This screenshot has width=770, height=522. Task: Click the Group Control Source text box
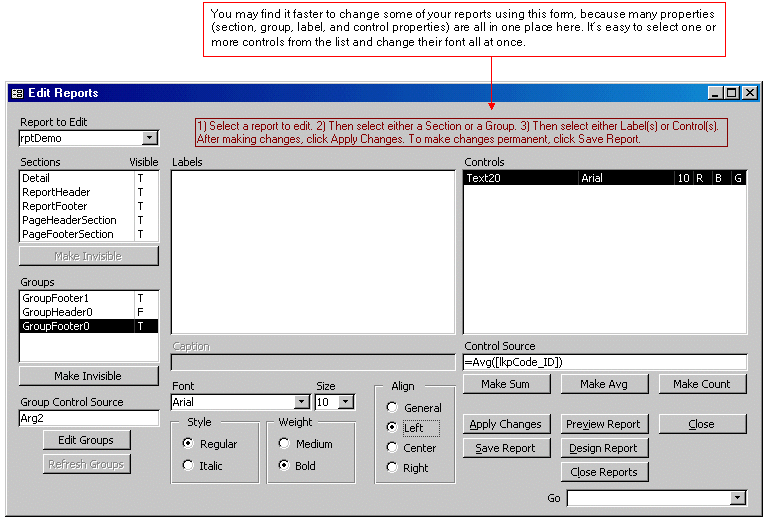click(88, 418)
